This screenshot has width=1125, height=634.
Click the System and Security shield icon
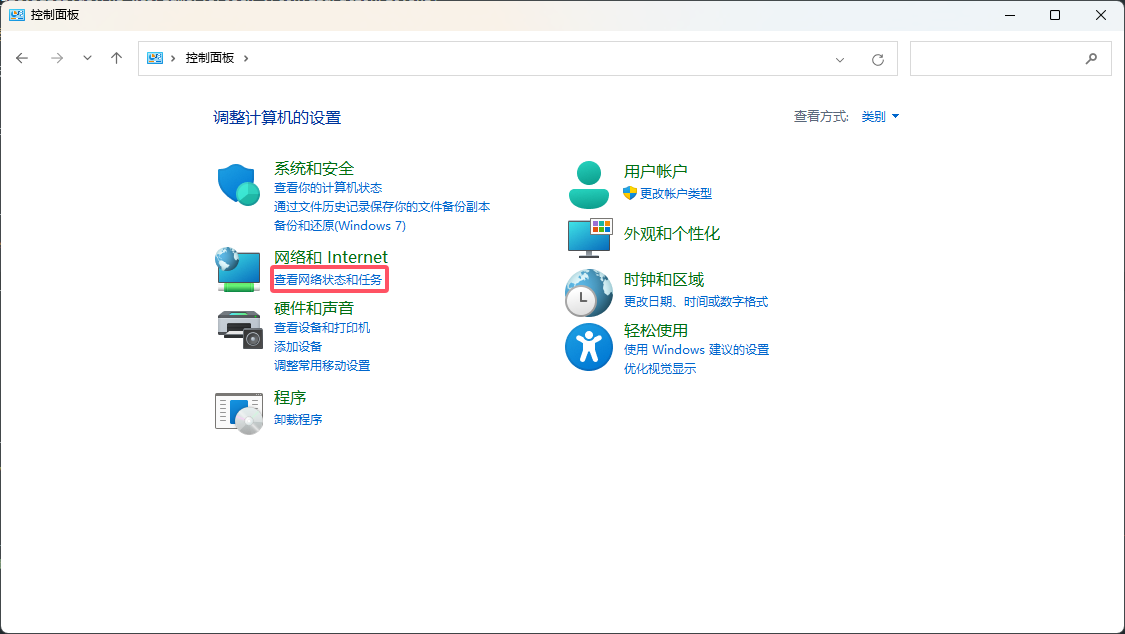239,185
